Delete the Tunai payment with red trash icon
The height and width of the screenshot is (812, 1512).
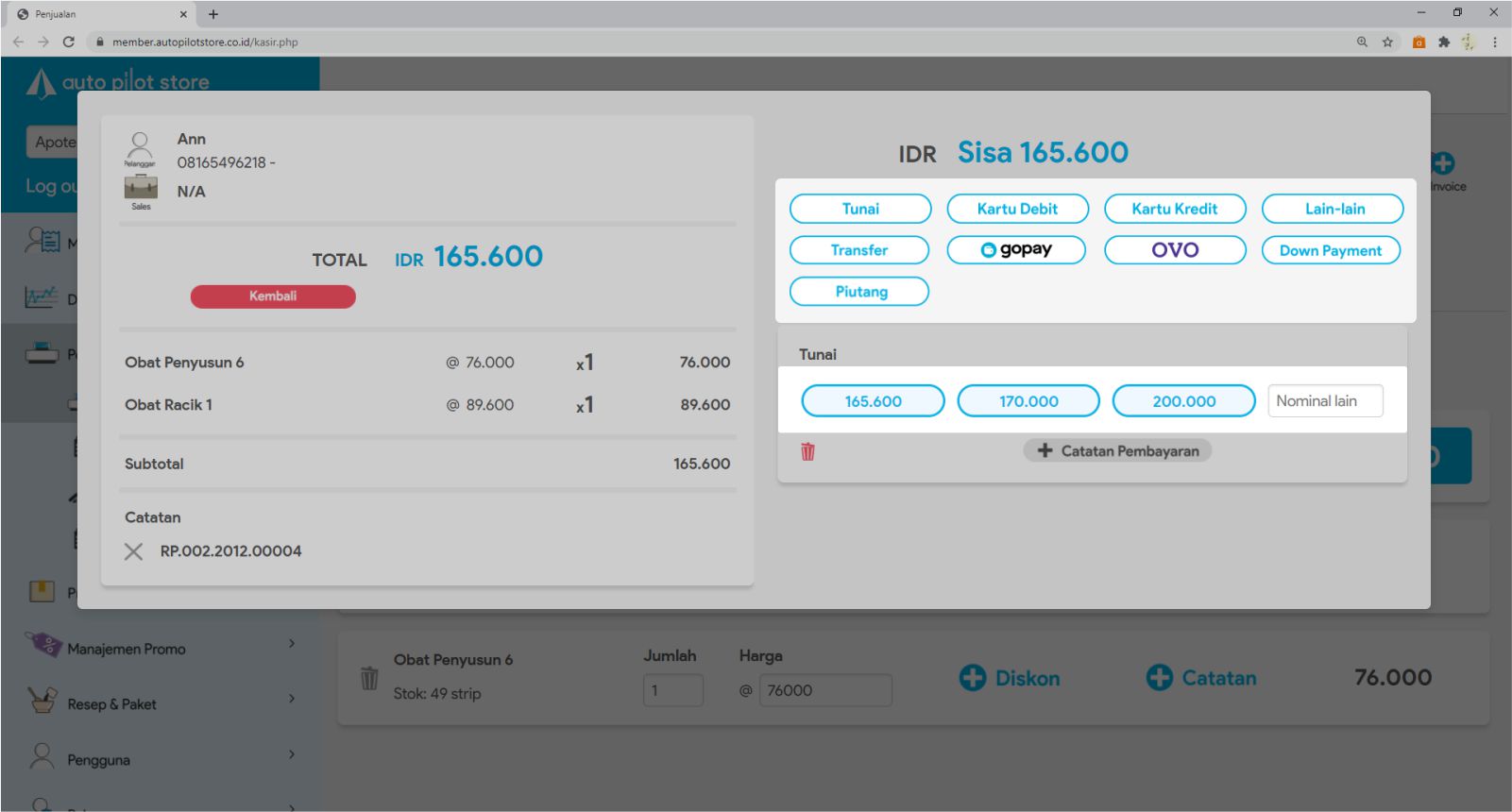pos(807,451)
